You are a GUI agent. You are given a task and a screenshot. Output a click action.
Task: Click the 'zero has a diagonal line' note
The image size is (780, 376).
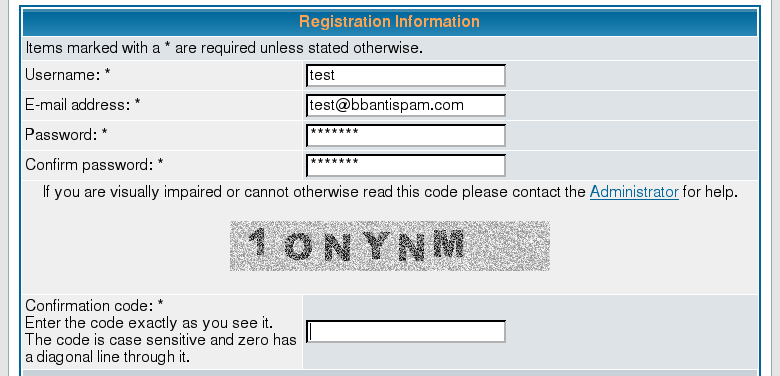click(161, 348)
